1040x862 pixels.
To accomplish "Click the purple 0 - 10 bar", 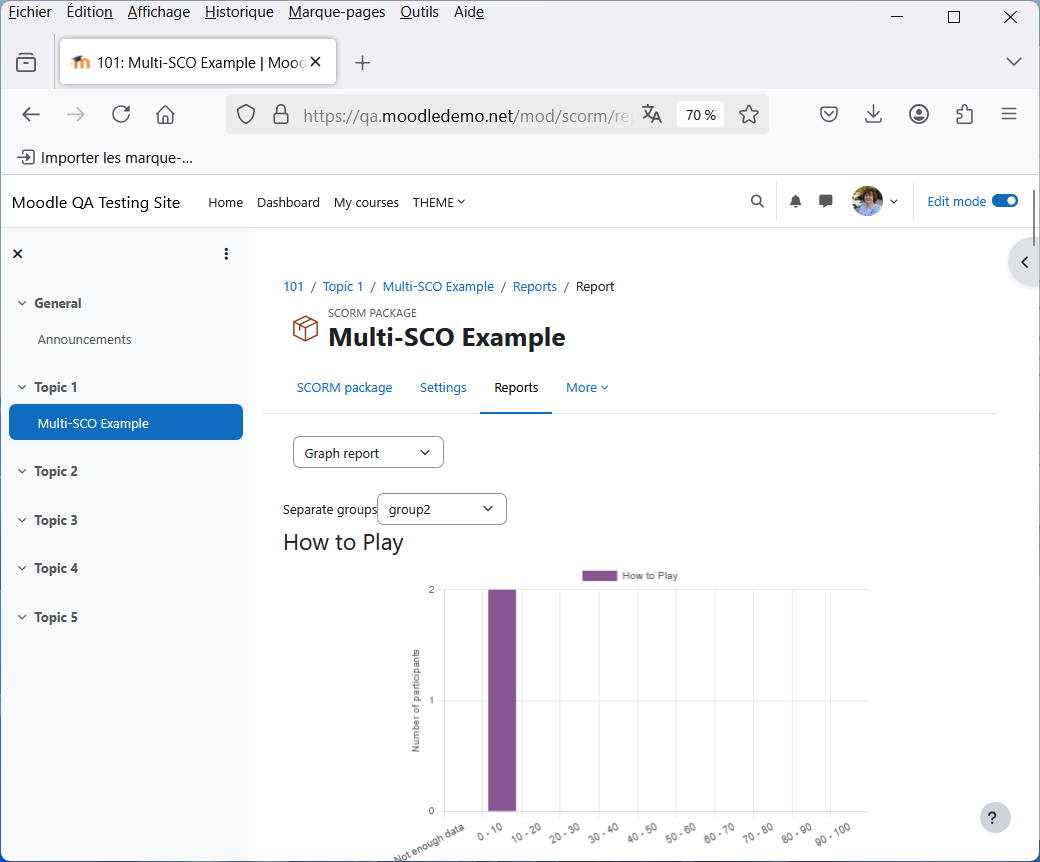I will coord(502,700).
